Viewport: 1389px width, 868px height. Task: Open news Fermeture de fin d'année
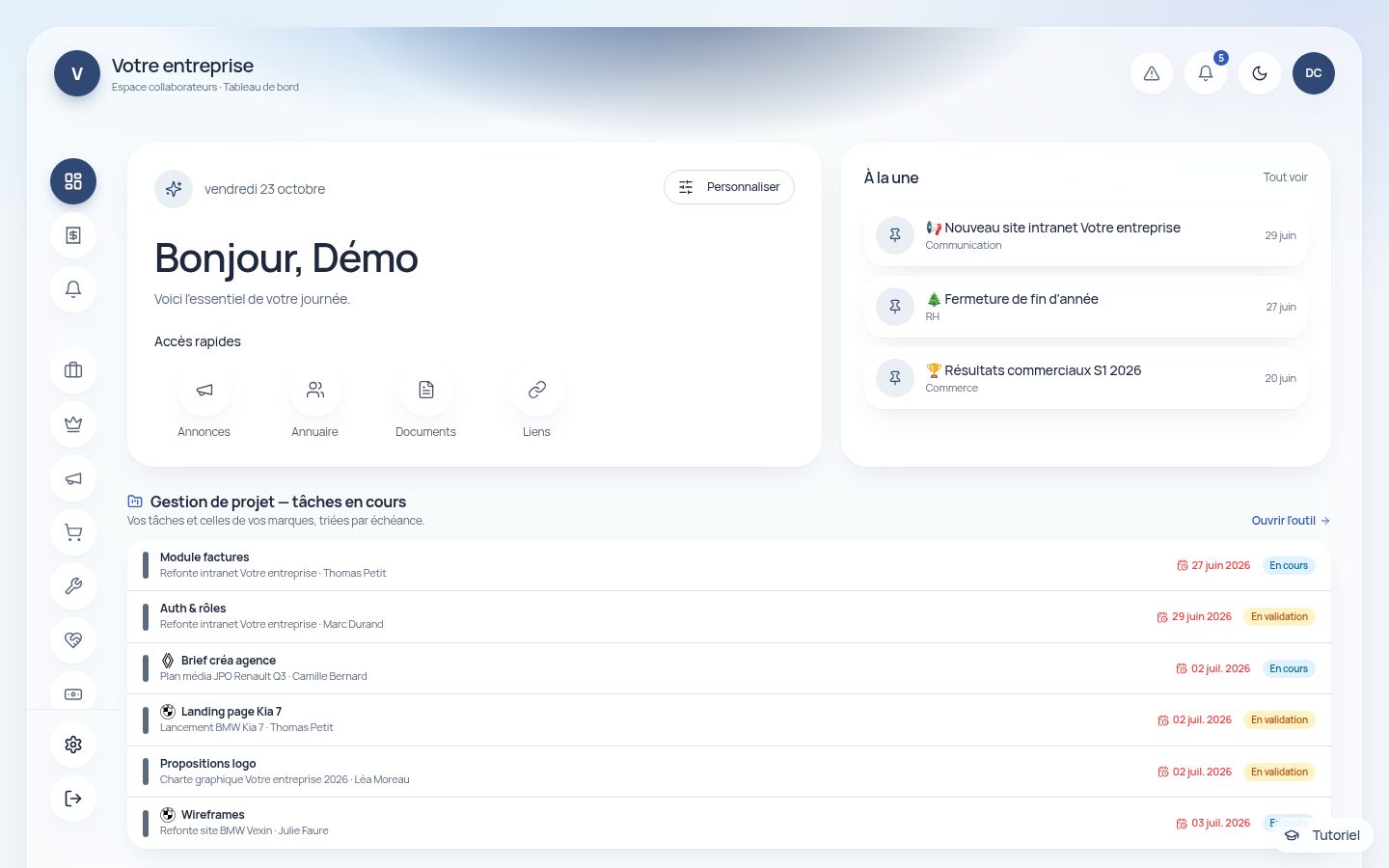click(1086, 307)
